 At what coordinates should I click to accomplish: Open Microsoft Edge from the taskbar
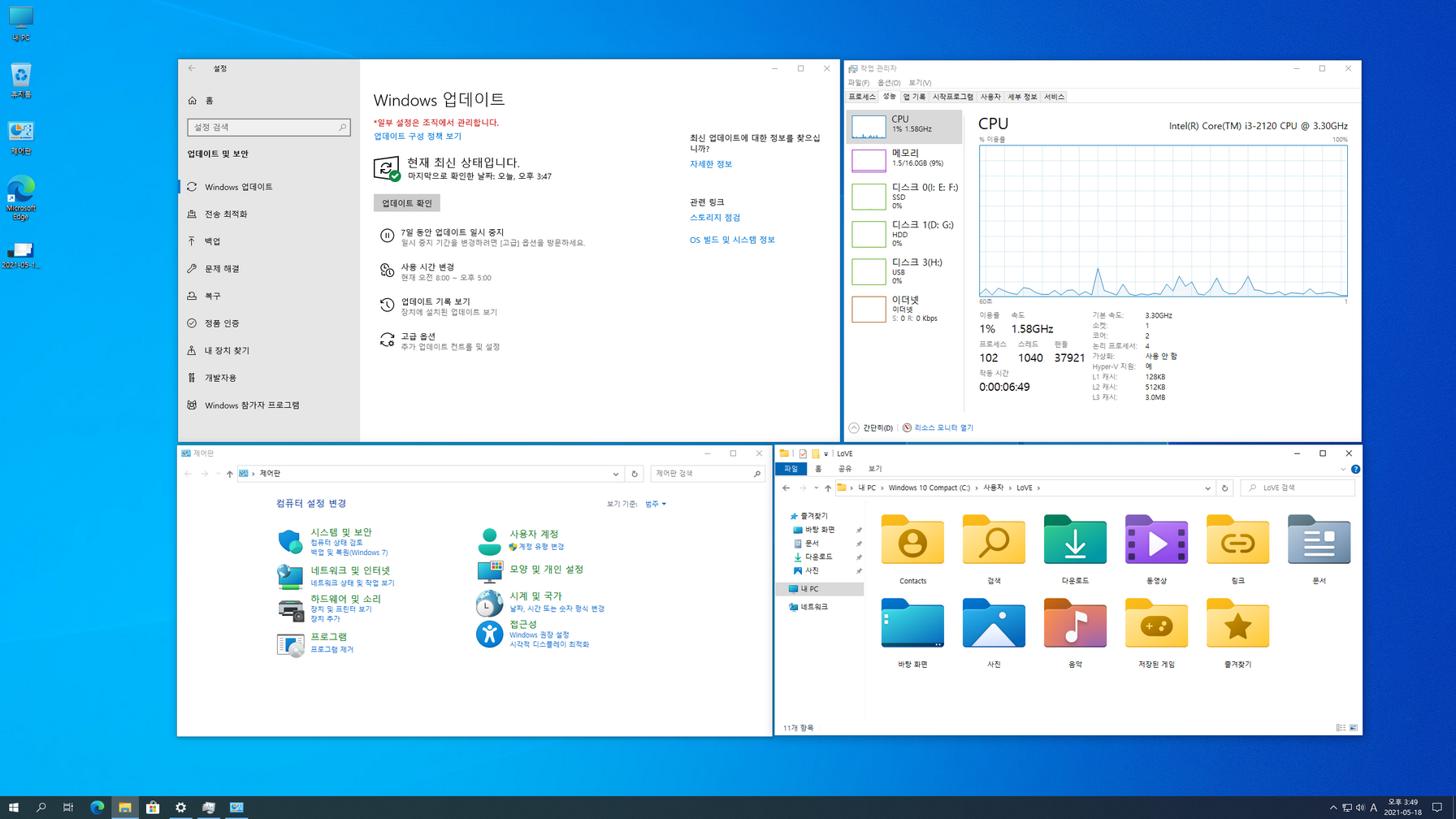click(x=97, y=807)
